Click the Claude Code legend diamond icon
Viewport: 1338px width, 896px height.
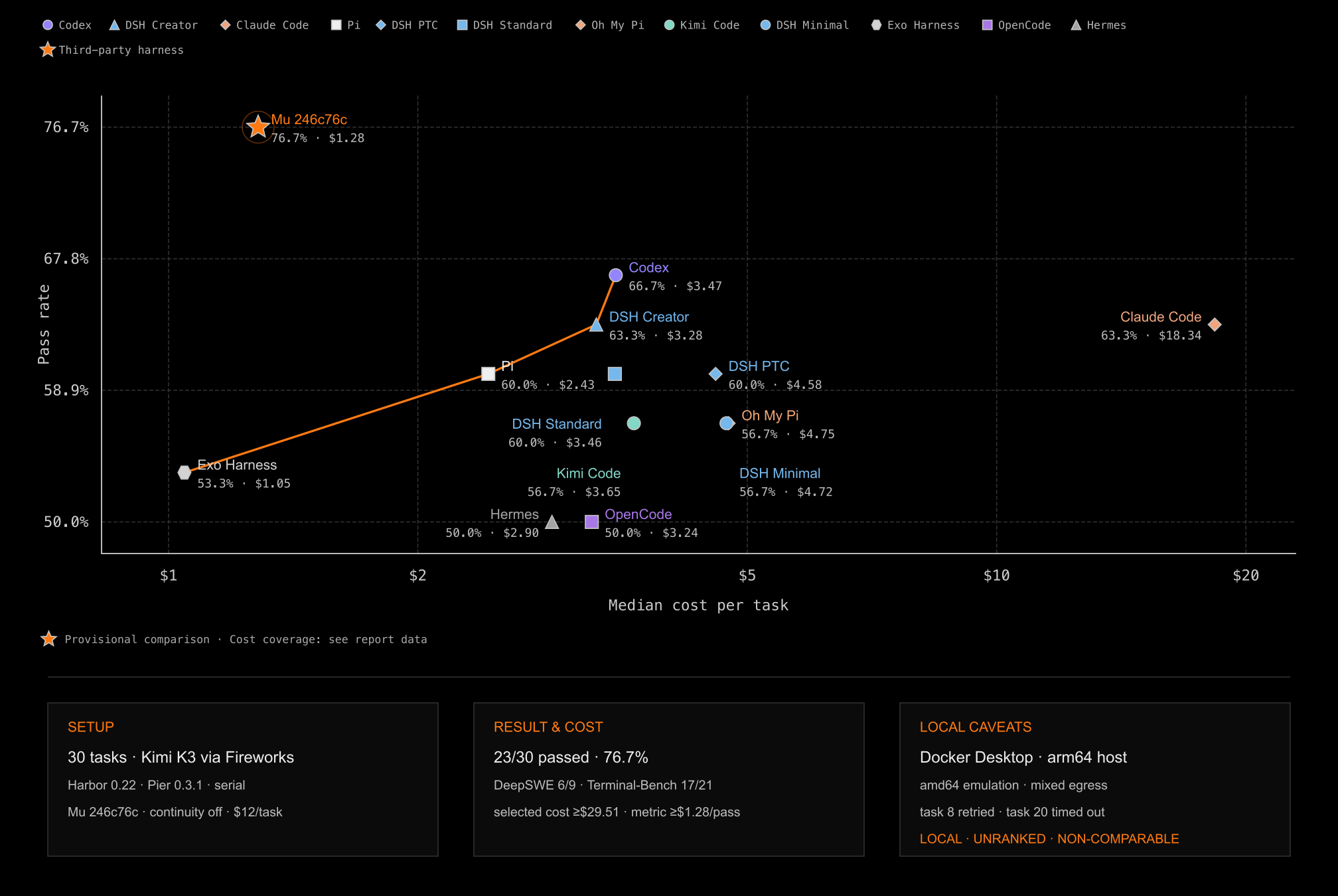point(226,25)
